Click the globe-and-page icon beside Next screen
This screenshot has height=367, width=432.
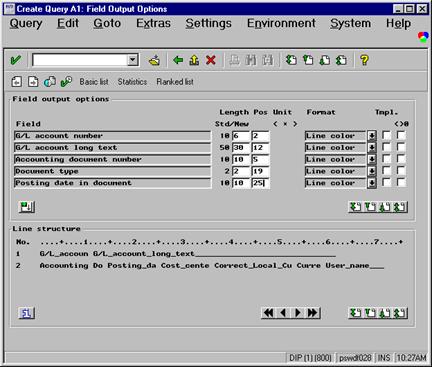pos(50,82)
